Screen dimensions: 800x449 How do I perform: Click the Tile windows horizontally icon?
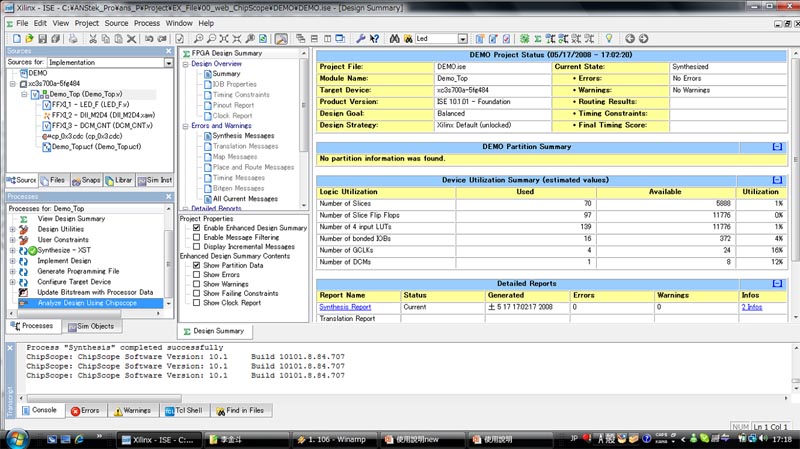[314, 39]
